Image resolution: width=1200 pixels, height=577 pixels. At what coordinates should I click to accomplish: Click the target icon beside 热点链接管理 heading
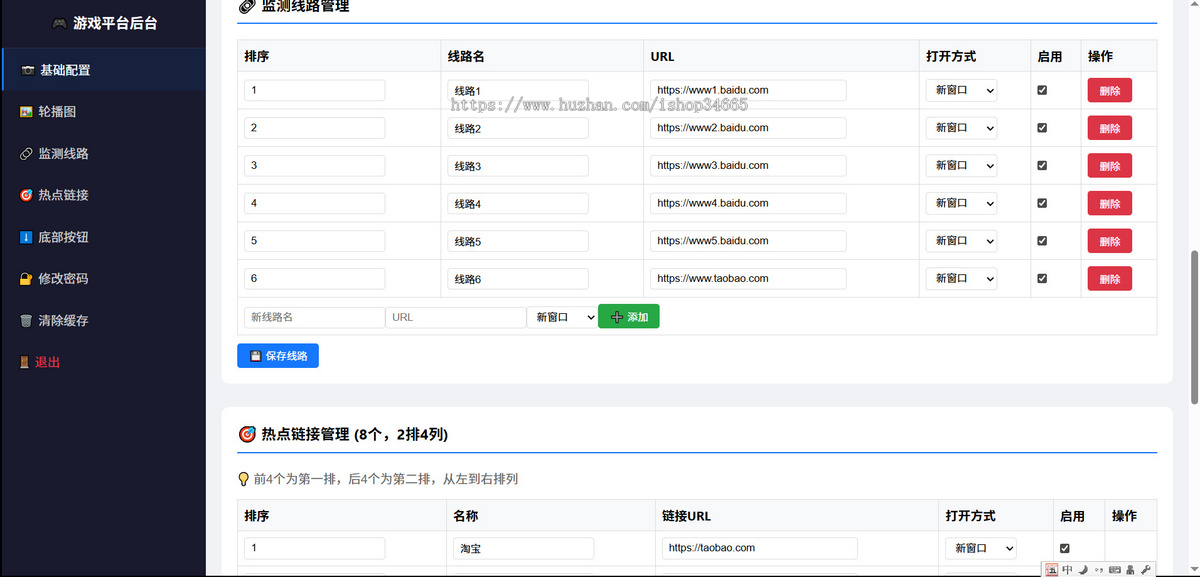247,434
